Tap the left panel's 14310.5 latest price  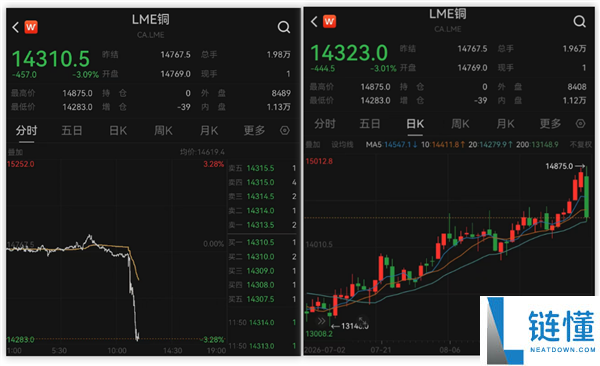51,59
